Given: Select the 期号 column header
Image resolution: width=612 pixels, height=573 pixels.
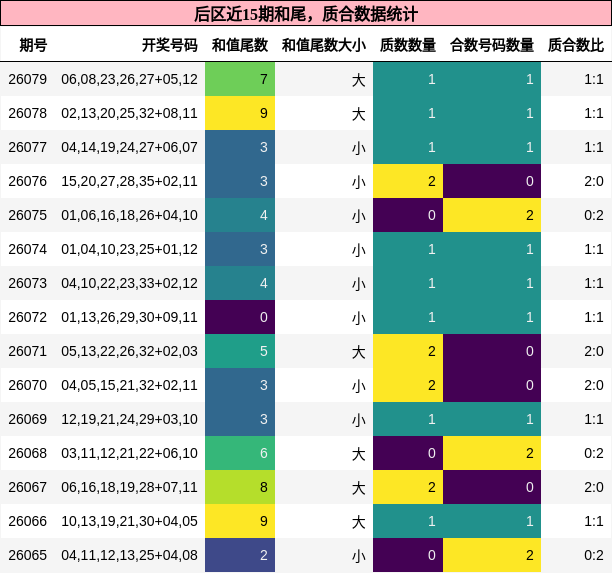Looking at the screenshot, I should pyautogui.click(x=33, y=45).
